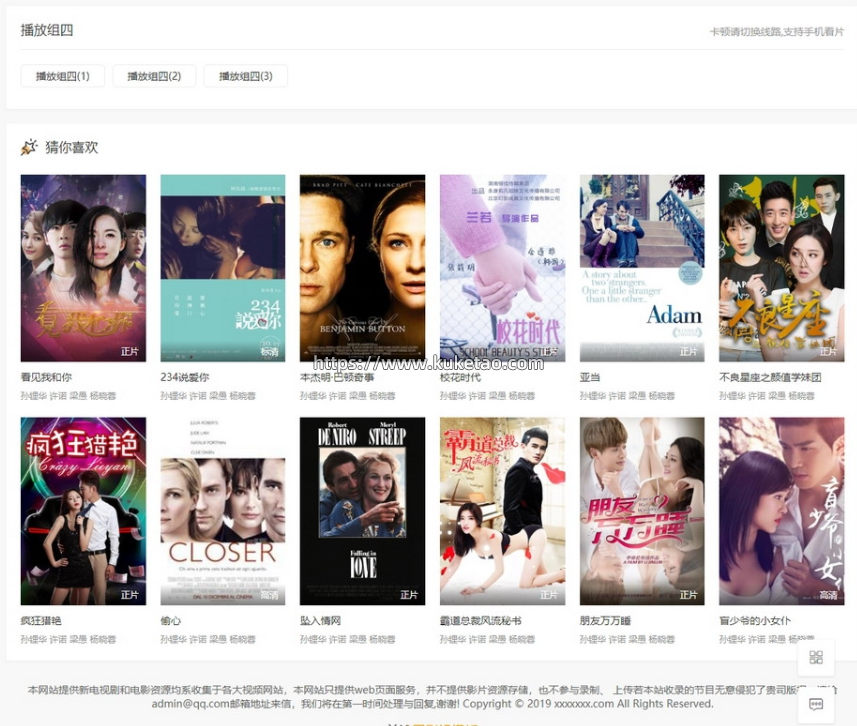This screenshot has height=726, width=857.
Task: Click the 亚当 title link
Action: pyautogui.click(x=590, y=377)
